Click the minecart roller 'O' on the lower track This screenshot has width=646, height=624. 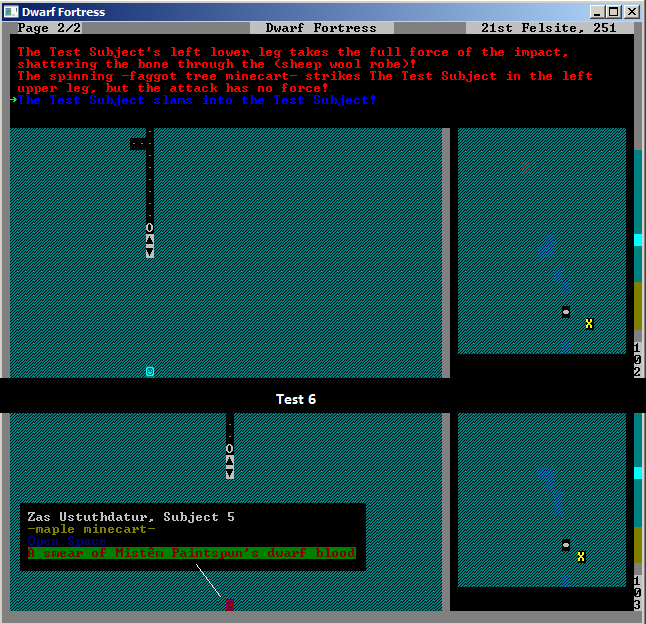pyautogui.click(x=229, y=449)
